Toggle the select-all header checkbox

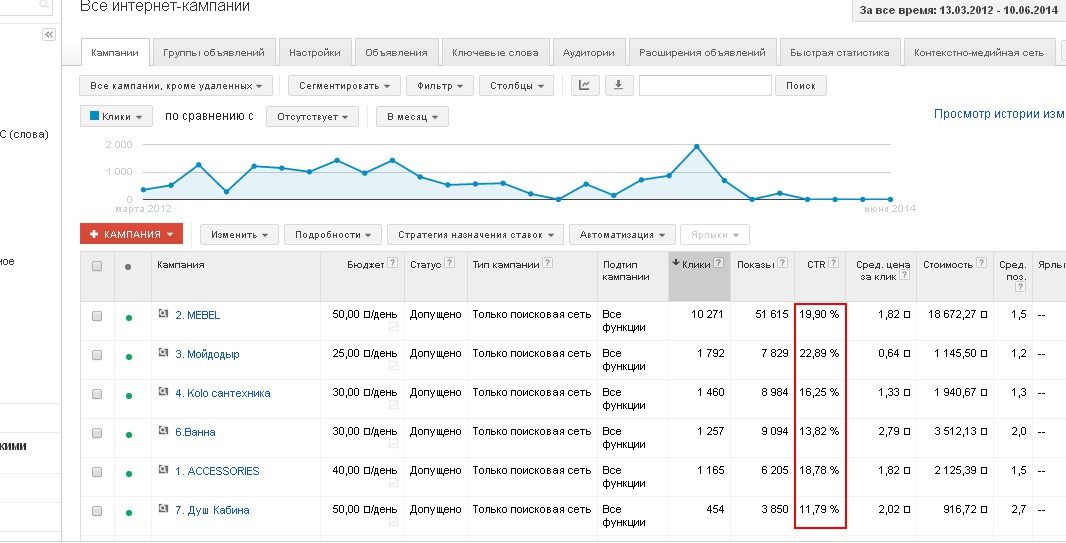[97, 266]
